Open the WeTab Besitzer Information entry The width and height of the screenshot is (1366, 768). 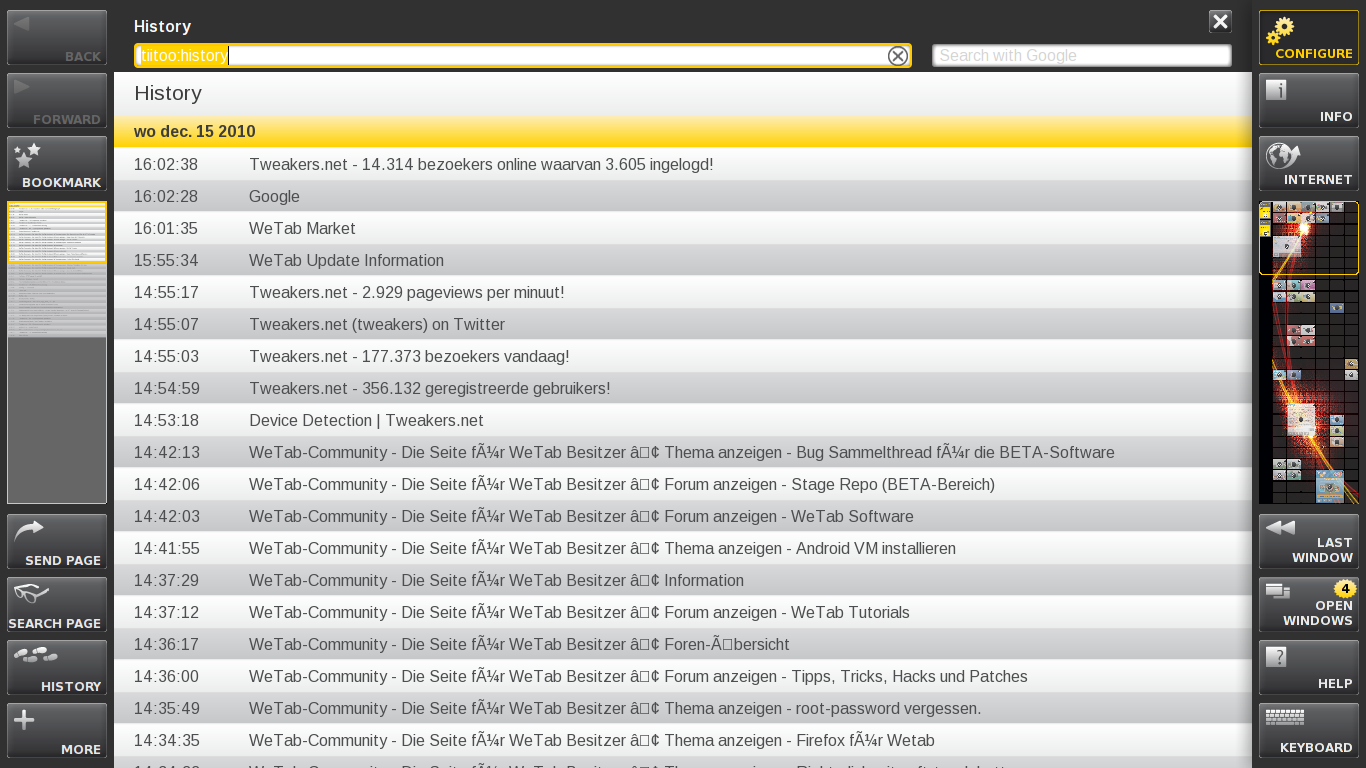pyautogui.click(x=683, y=581)
